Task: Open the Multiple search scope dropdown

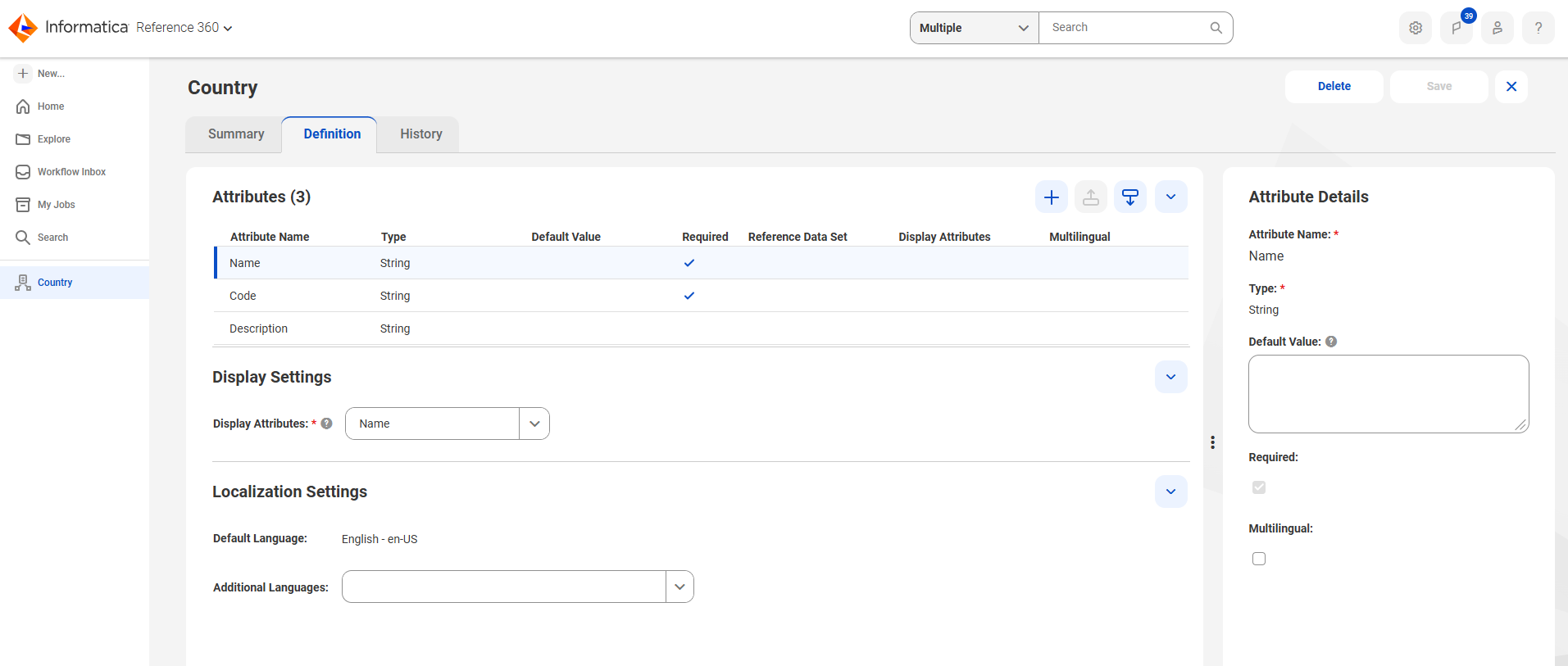Action: tap(975, 28)
